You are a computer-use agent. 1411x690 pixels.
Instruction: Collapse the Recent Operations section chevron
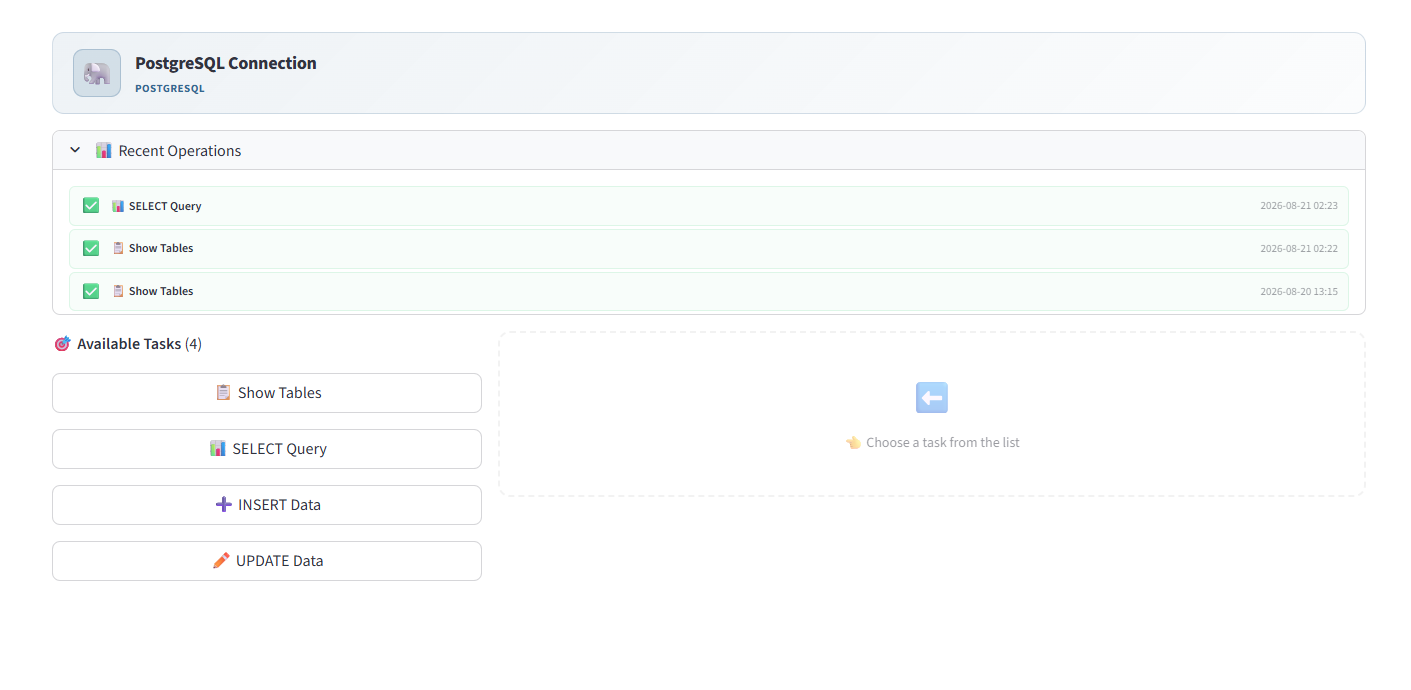75,150
